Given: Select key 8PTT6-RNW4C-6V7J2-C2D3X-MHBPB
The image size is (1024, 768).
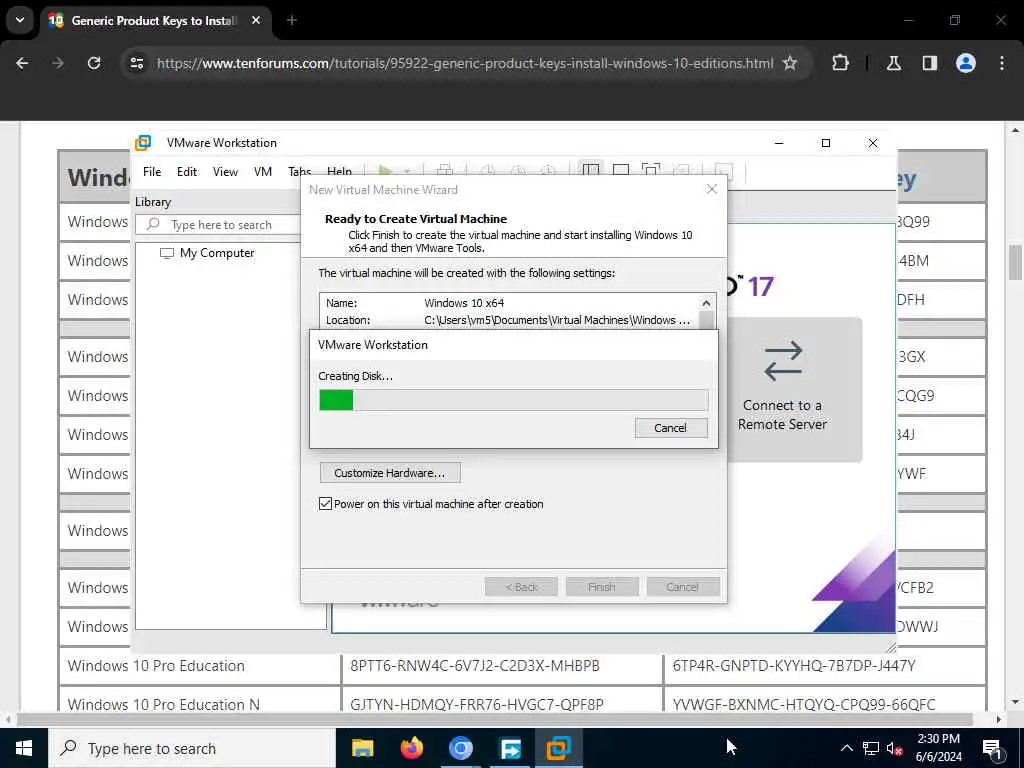Looking at the screenshot, I should [x=475, y=665].
